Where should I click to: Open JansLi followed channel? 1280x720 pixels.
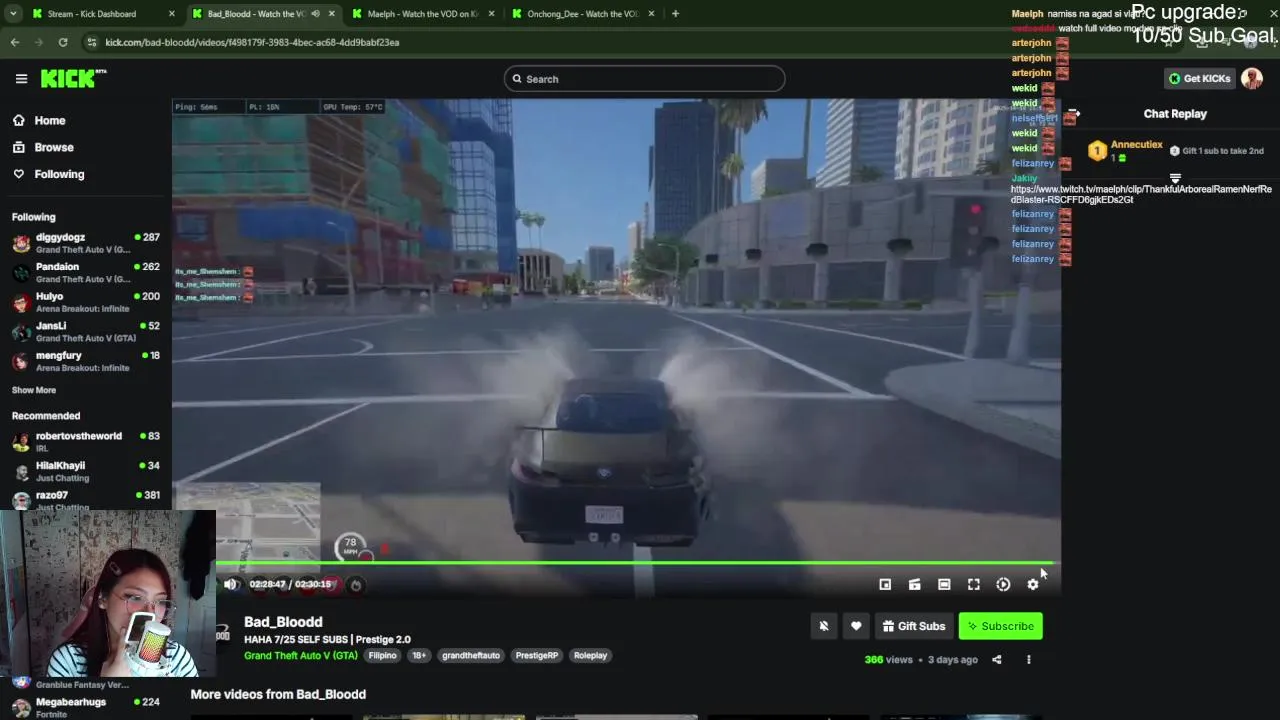click(86, 331)
